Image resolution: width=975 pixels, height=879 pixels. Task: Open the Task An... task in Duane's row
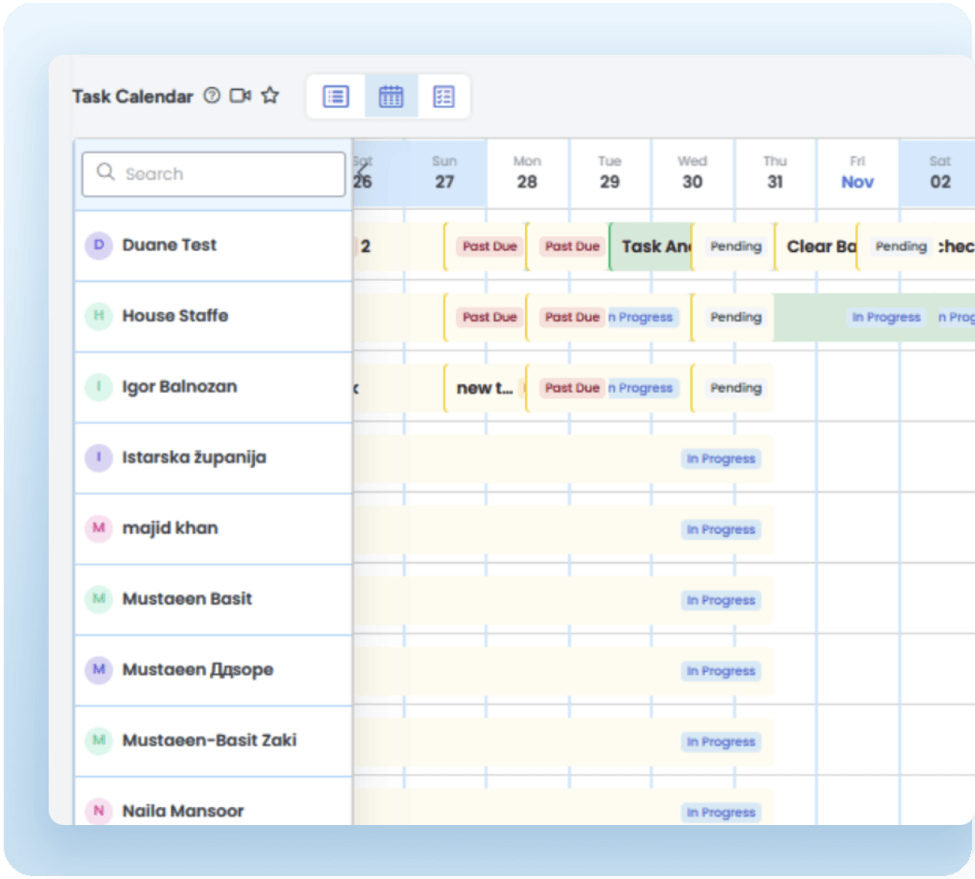[x=650, y=246]
